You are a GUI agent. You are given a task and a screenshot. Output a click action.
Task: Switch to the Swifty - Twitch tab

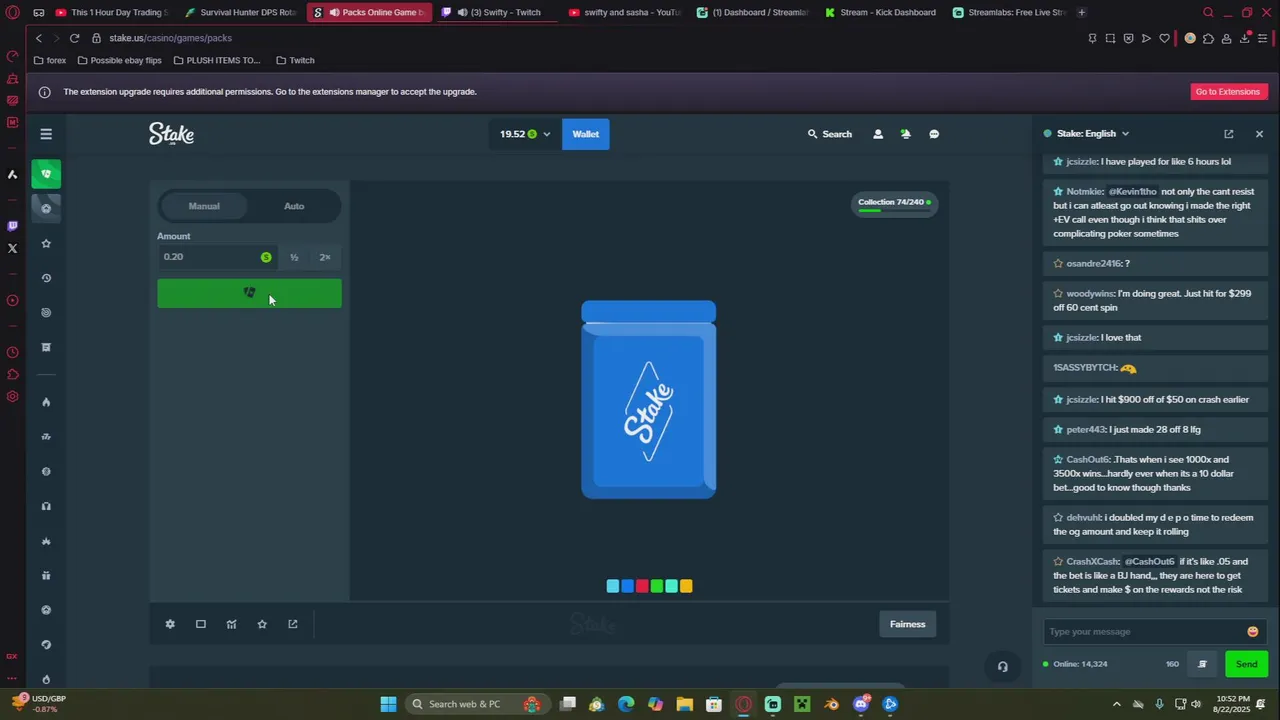[497, 13]
